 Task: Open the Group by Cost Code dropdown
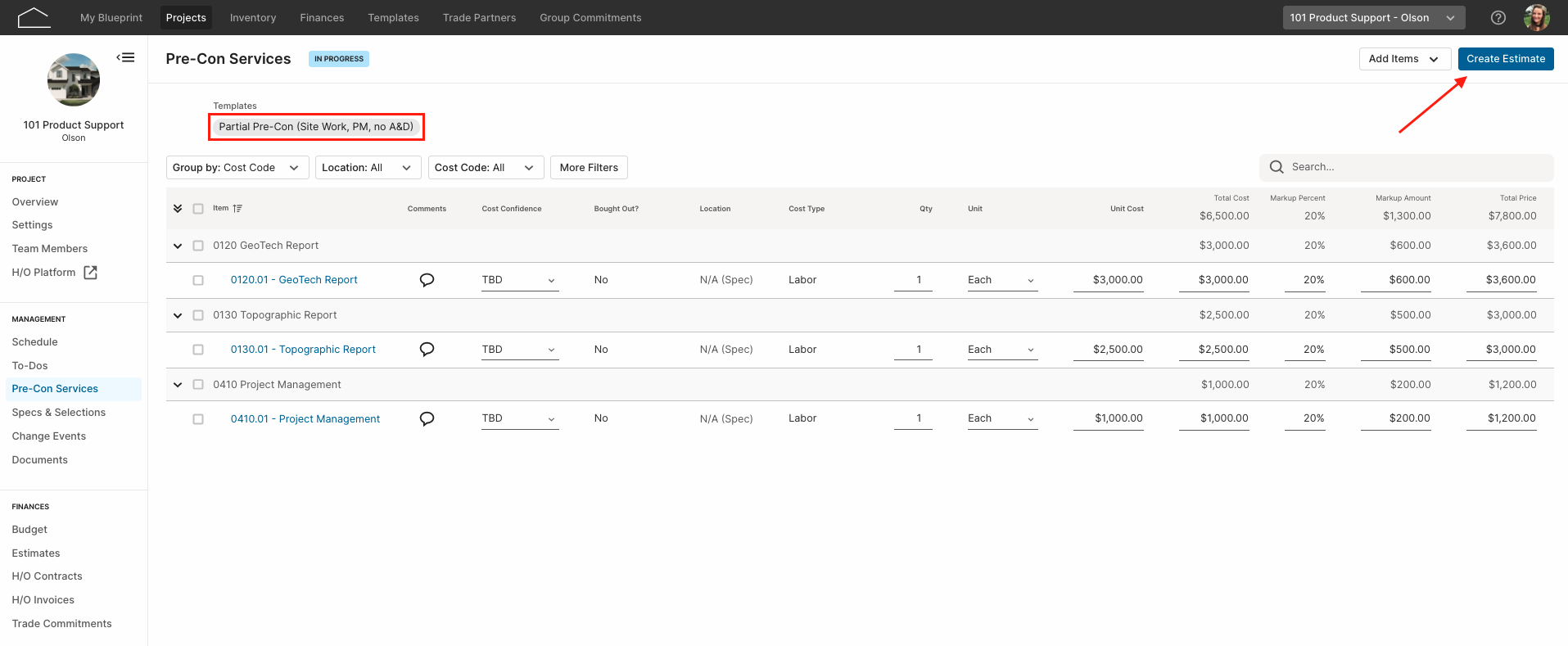237,168
